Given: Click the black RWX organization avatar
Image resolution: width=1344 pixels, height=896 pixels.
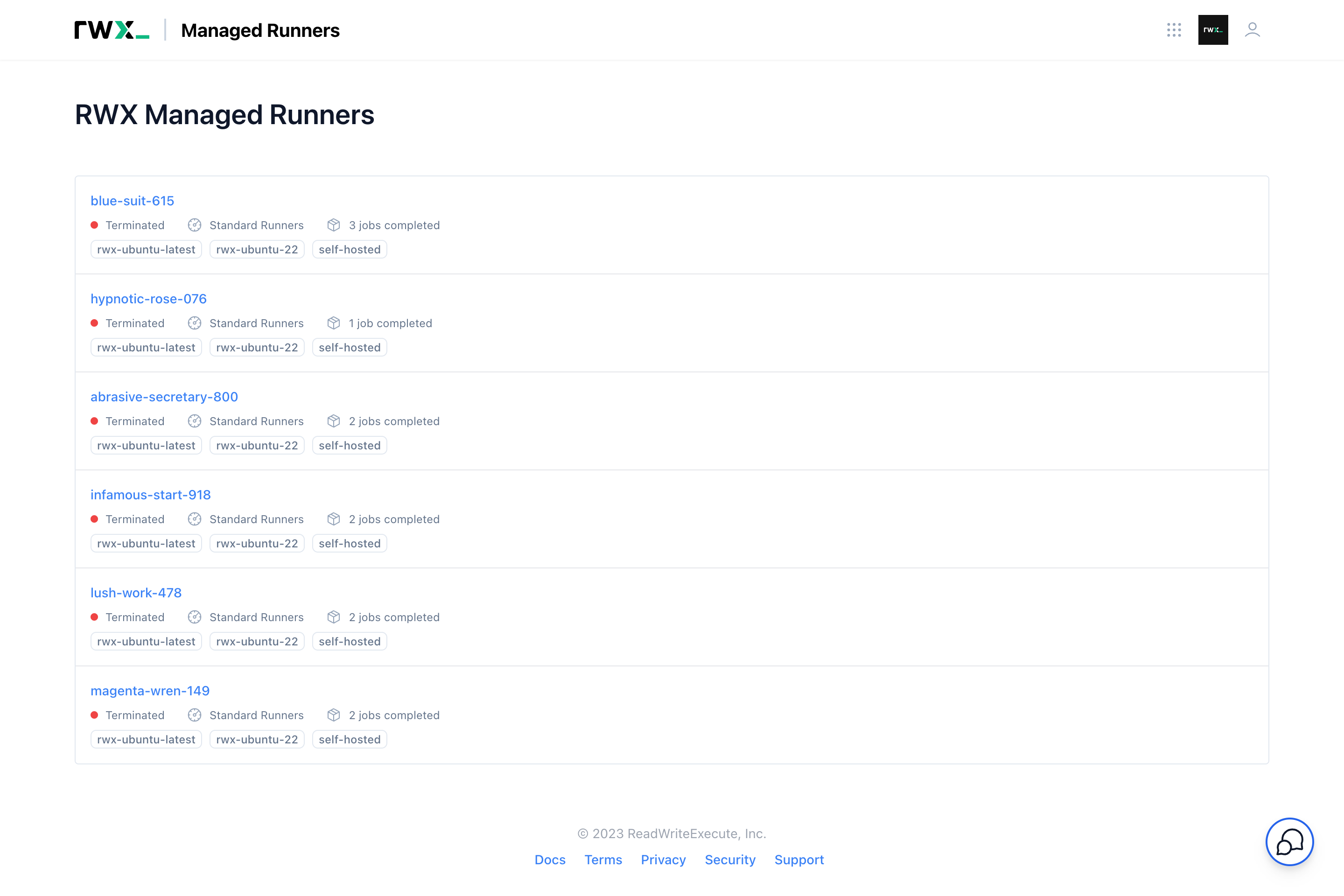Looking at the screenshot, I should coord(1213,30).
